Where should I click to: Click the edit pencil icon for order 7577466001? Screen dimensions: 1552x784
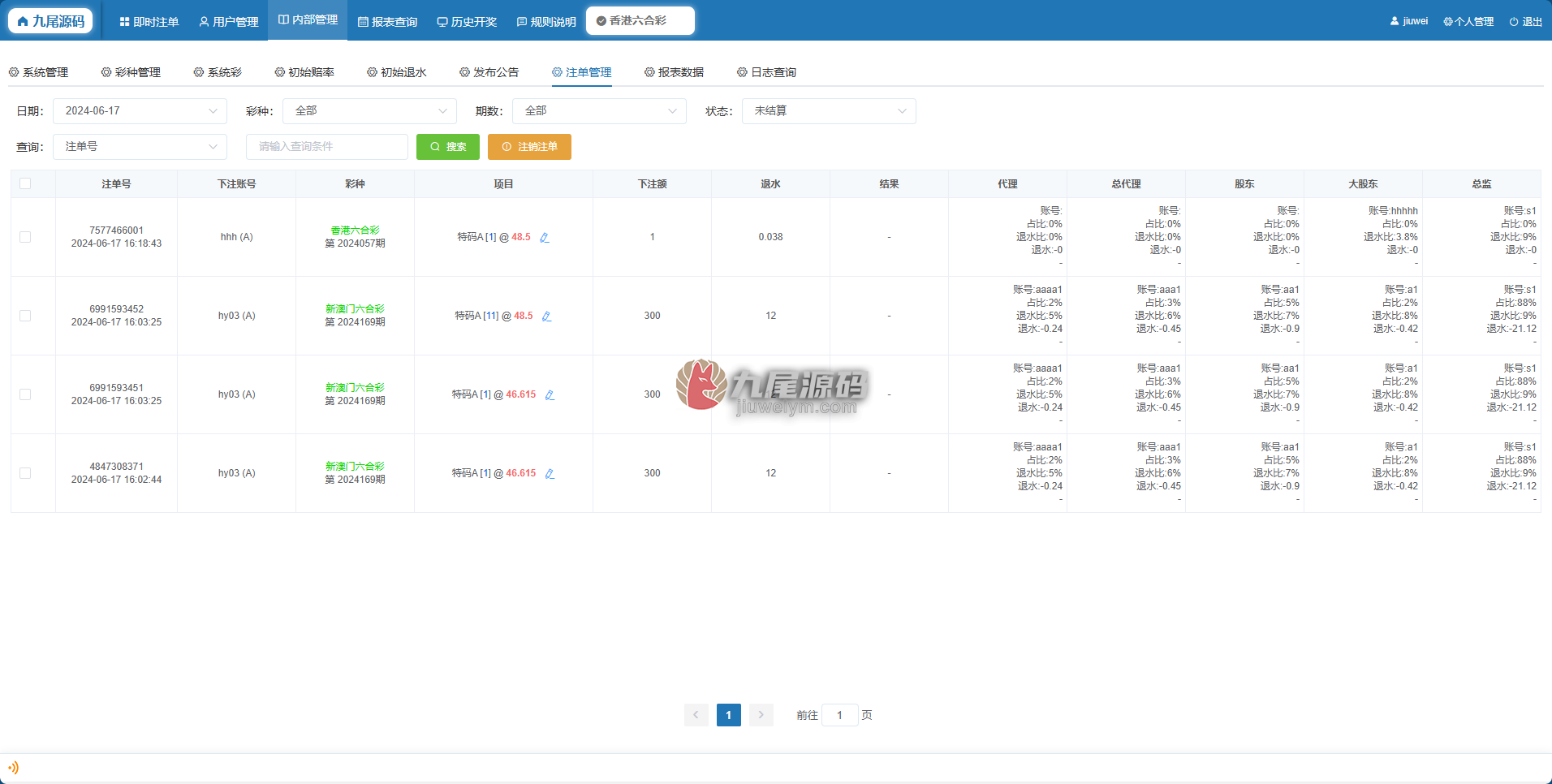545,238
